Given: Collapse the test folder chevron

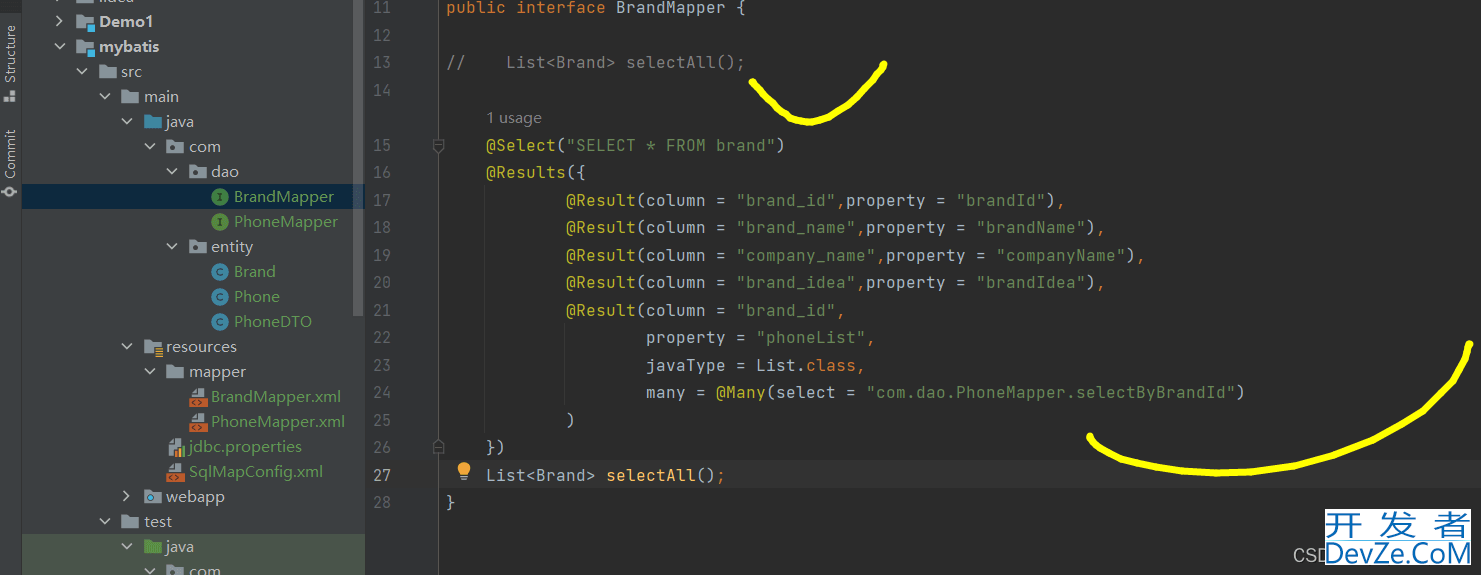Looking at the screenshot, I should click(104, 522).
